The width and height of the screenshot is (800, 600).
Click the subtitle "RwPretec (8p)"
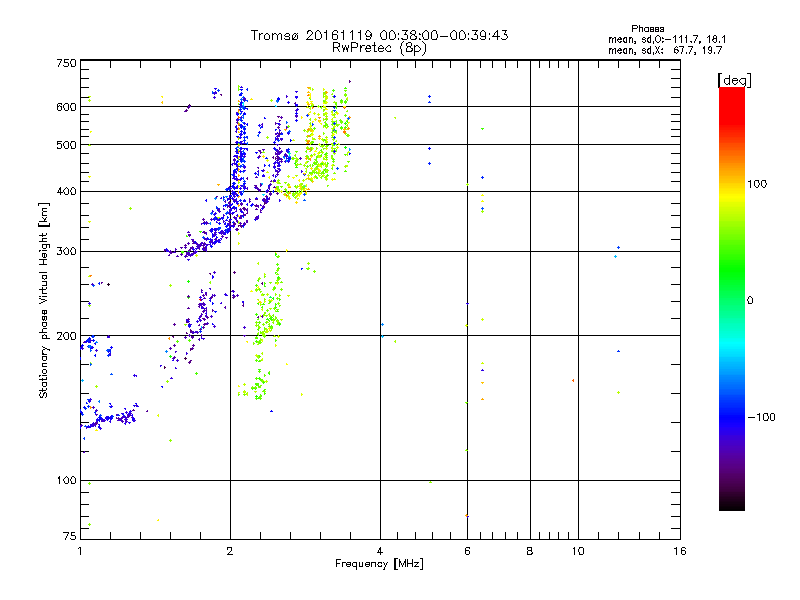pos(379,48)
